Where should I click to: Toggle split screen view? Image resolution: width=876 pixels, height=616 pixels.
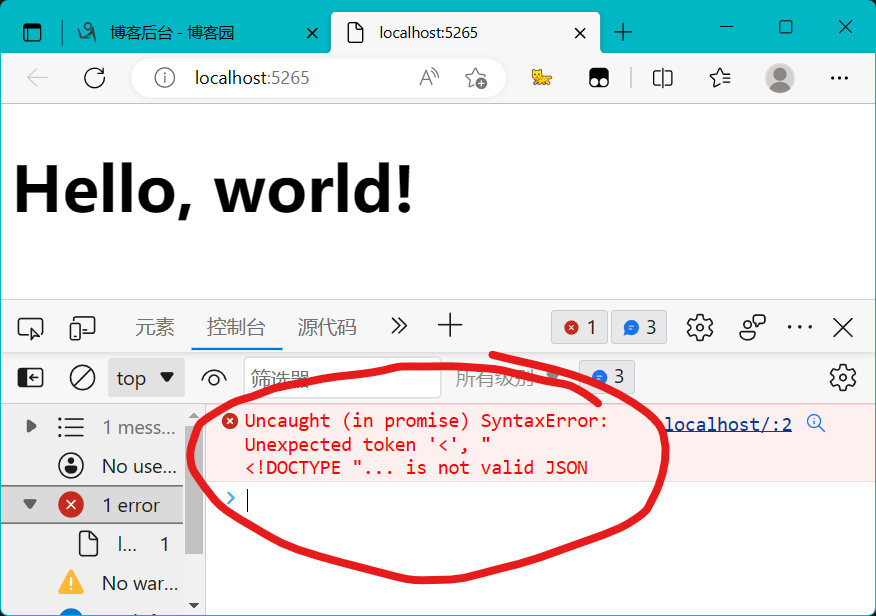tap(663, 78)
